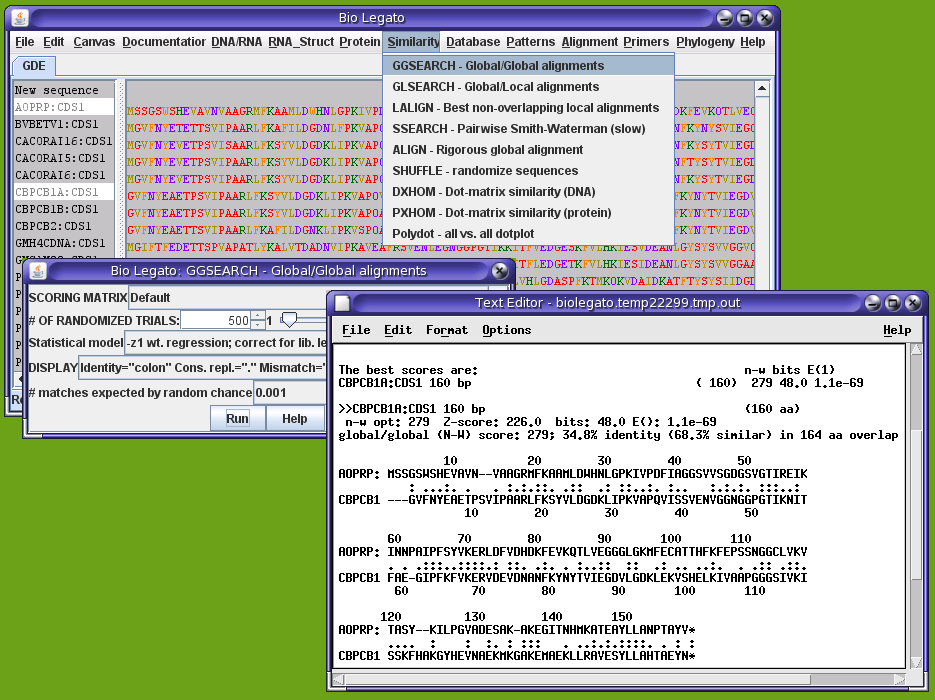
Task: Run the GGSEARCH alignment
Action: tap(237, 419)
